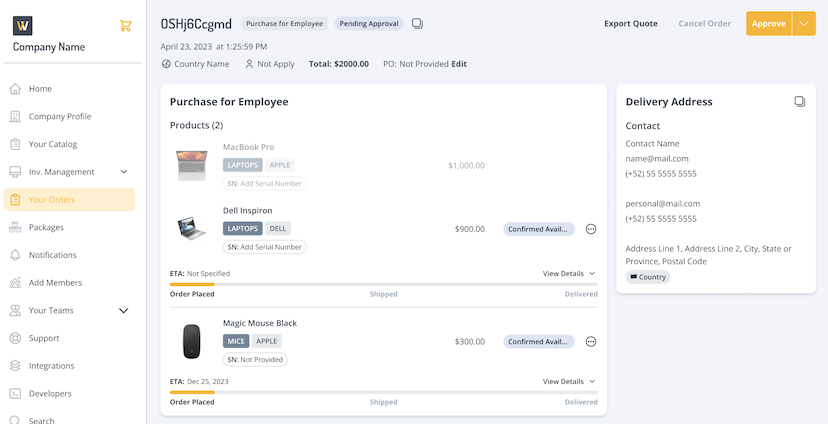Click the Notifications bell icon
828x424 pixels.
15,255
